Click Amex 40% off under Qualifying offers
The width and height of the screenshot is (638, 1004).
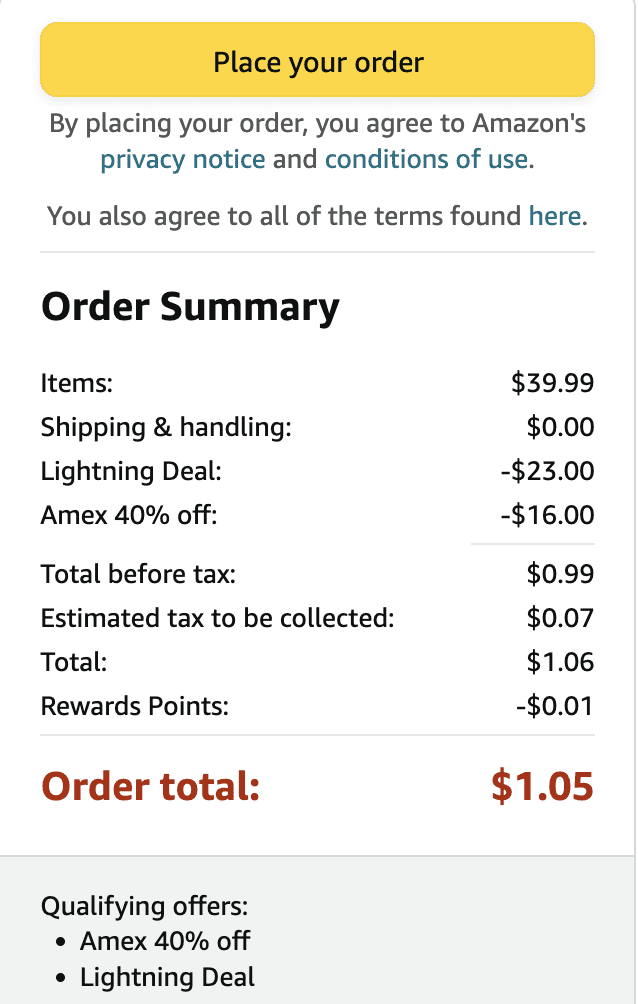pos(165,941)
